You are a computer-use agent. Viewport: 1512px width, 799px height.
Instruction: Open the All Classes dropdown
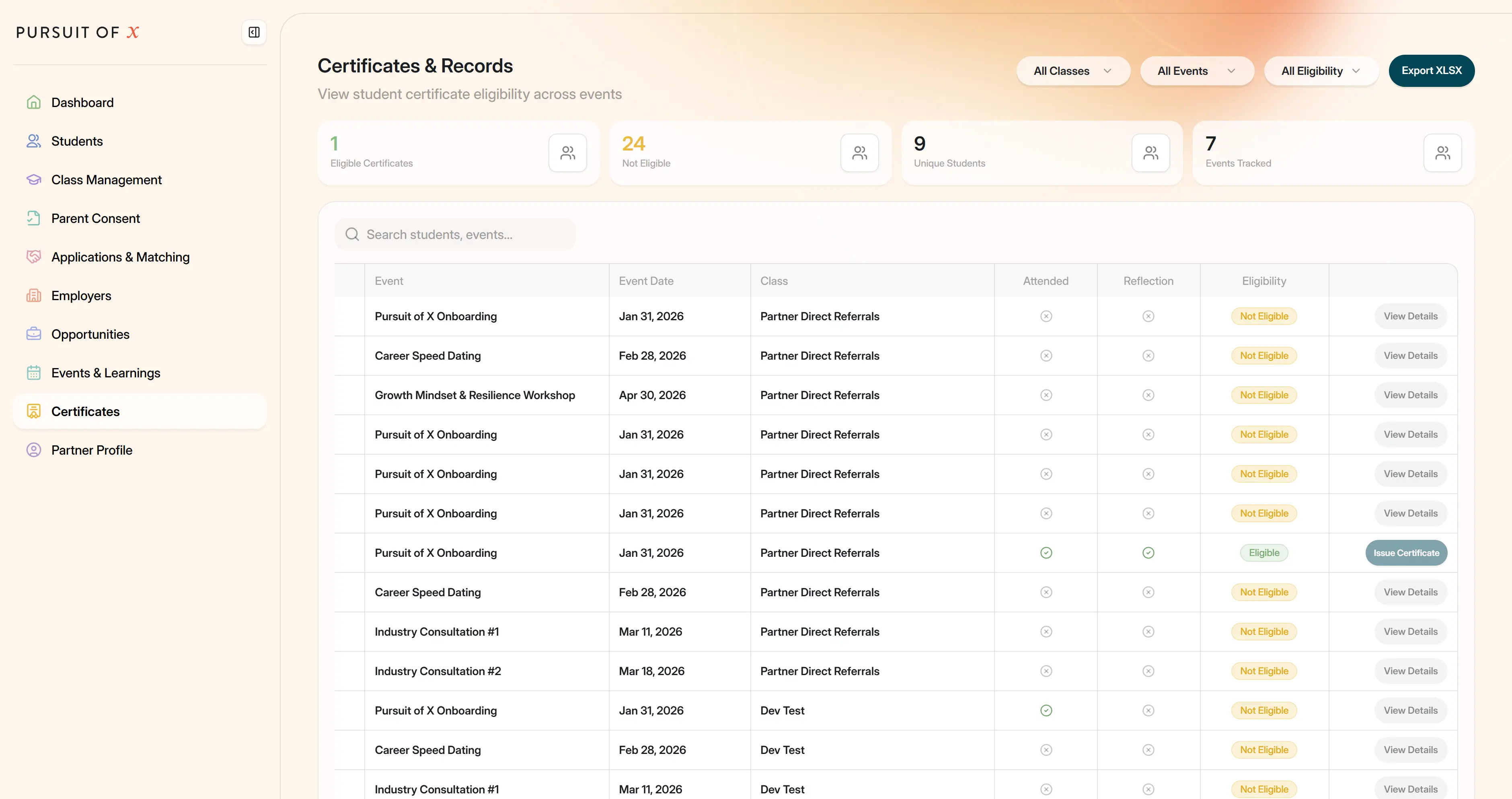[x=1073, y=71]
